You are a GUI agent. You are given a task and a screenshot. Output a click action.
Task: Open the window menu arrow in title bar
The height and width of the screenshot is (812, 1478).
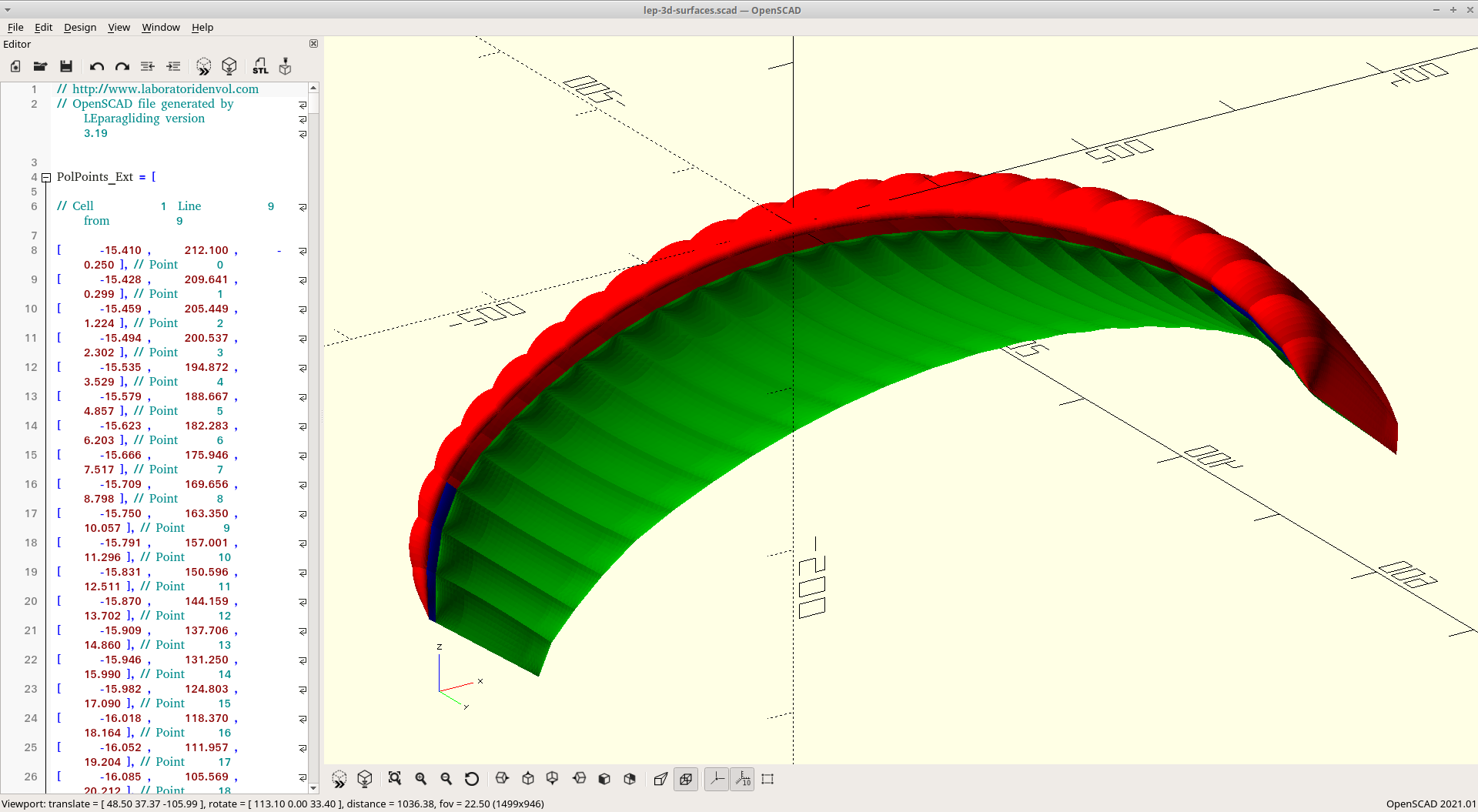pyautogui.click(x=8, y=10)
